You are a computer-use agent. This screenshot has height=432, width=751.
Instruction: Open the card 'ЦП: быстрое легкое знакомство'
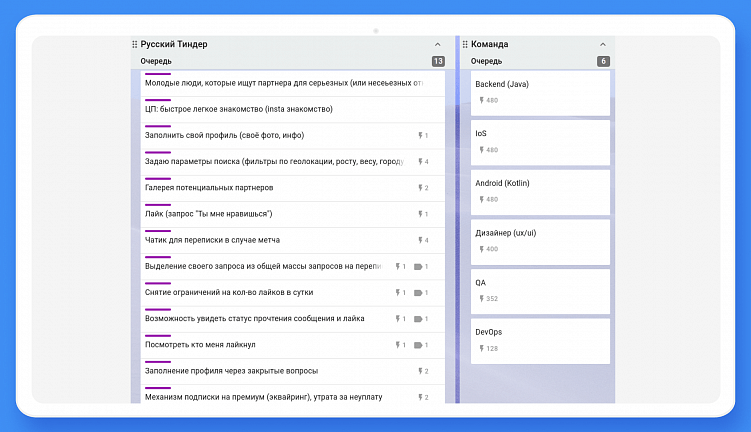293,110
